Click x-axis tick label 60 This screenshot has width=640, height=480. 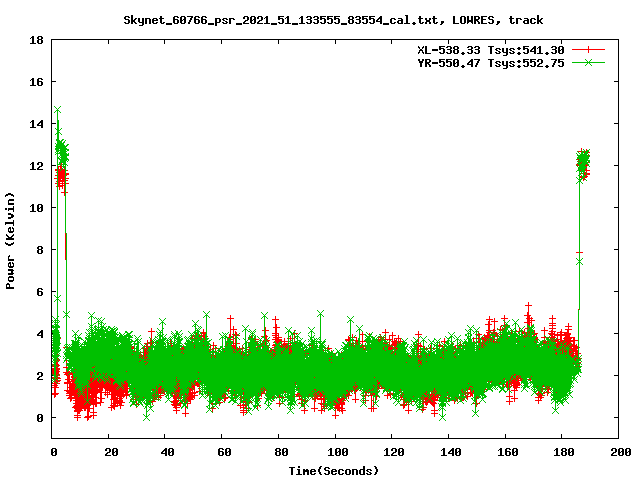pos(224,452)
